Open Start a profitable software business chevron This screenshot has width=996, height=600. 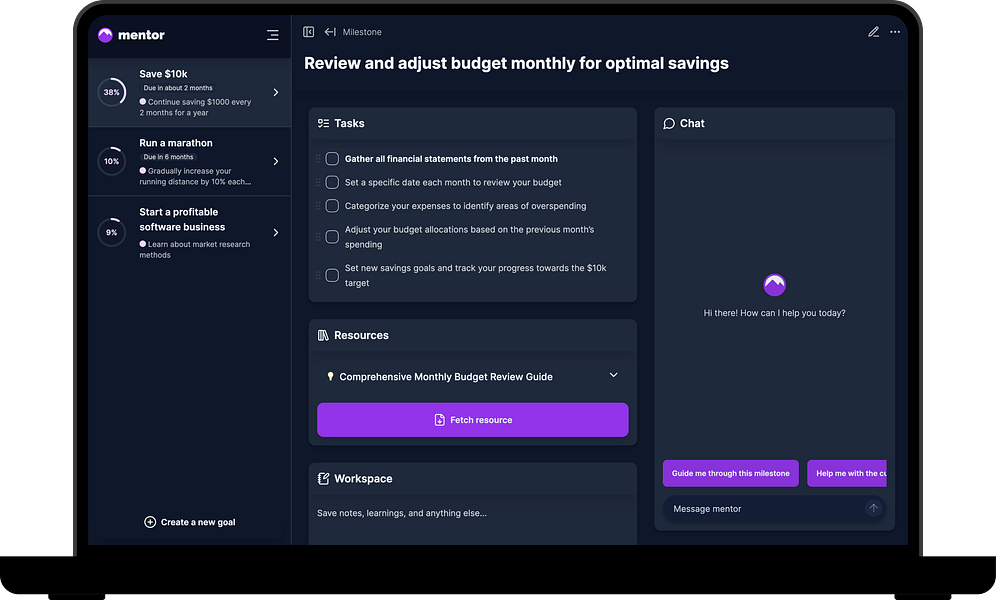(276, 232)
